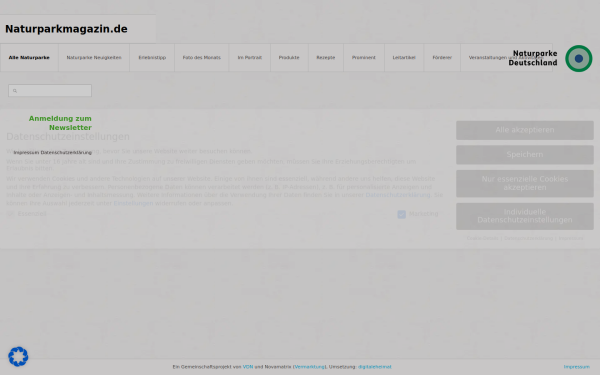The width and height of the screenshot is (600, 375).
Task: Go to the Erlebnistipp menu item
Action: (x=152, y=57)
